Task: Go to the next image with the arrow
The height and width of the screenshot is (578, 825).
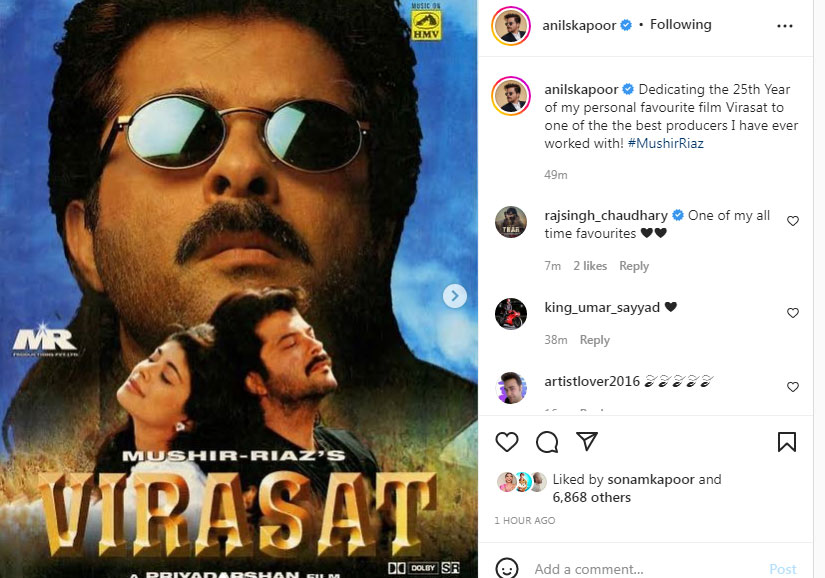Action: 455,296
